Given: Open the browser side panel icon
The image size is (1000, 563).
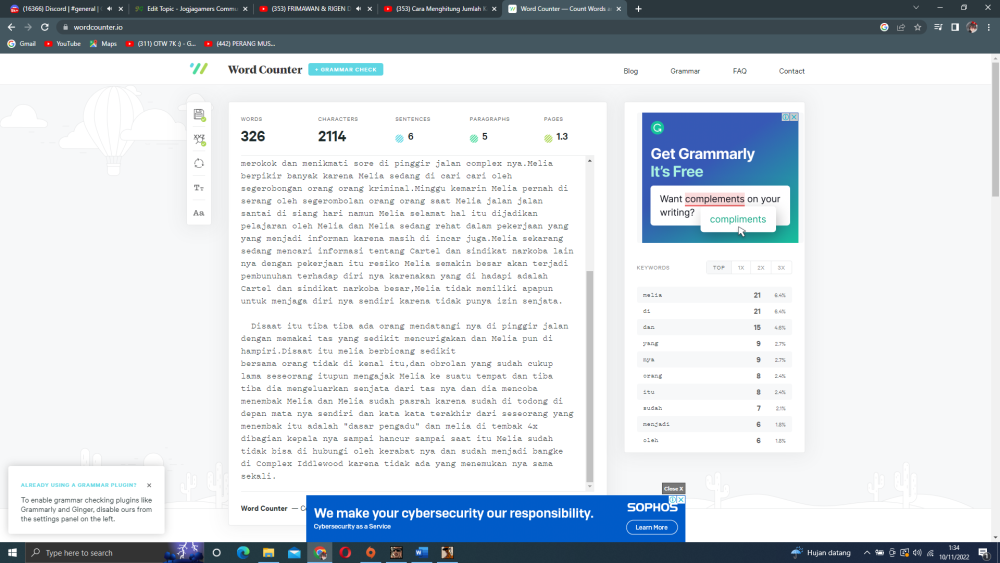Looking at the screenshot, I should [955, 27].
